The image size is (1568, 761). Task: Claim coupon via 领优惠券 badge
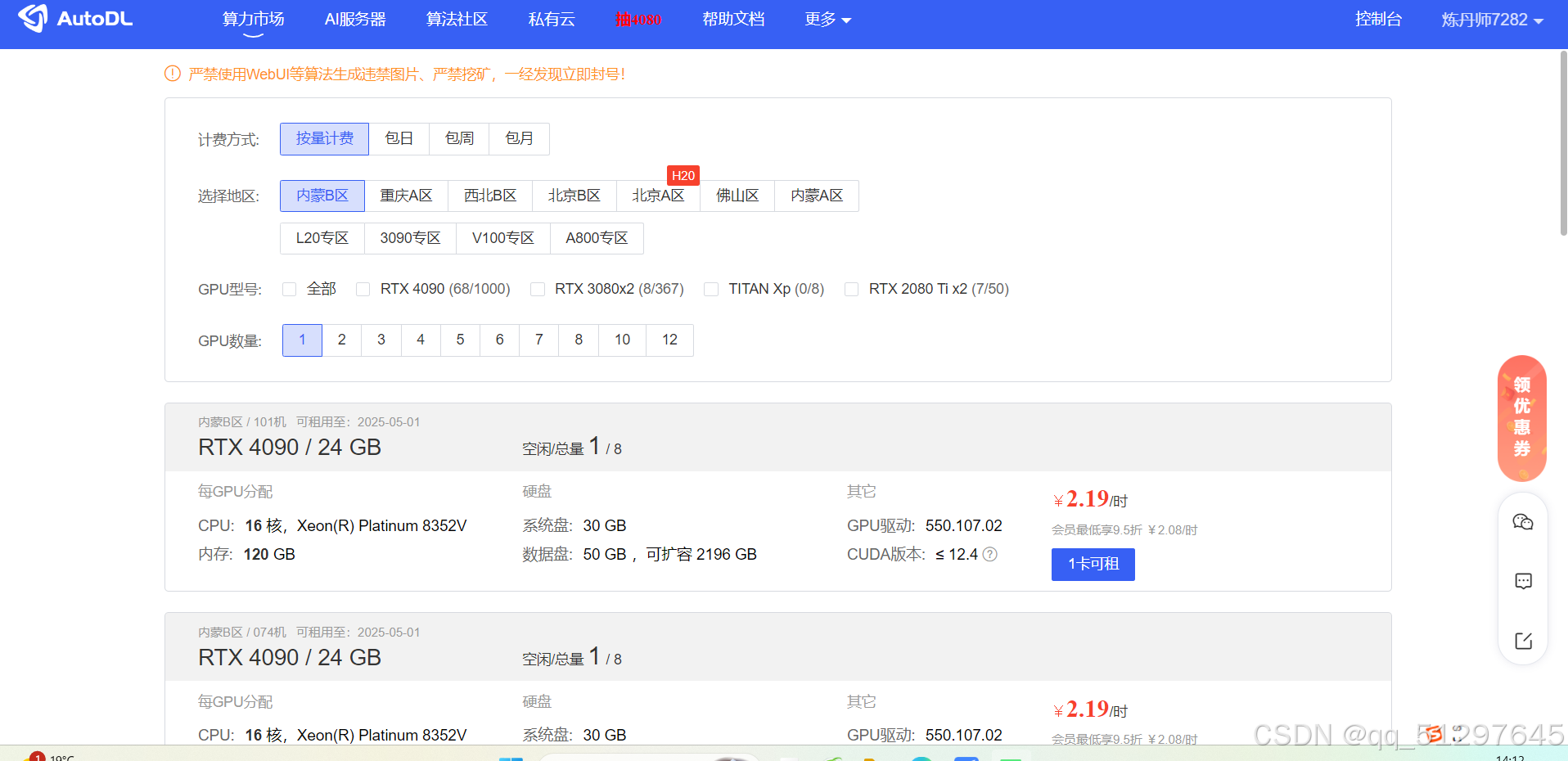(1522, 418)
